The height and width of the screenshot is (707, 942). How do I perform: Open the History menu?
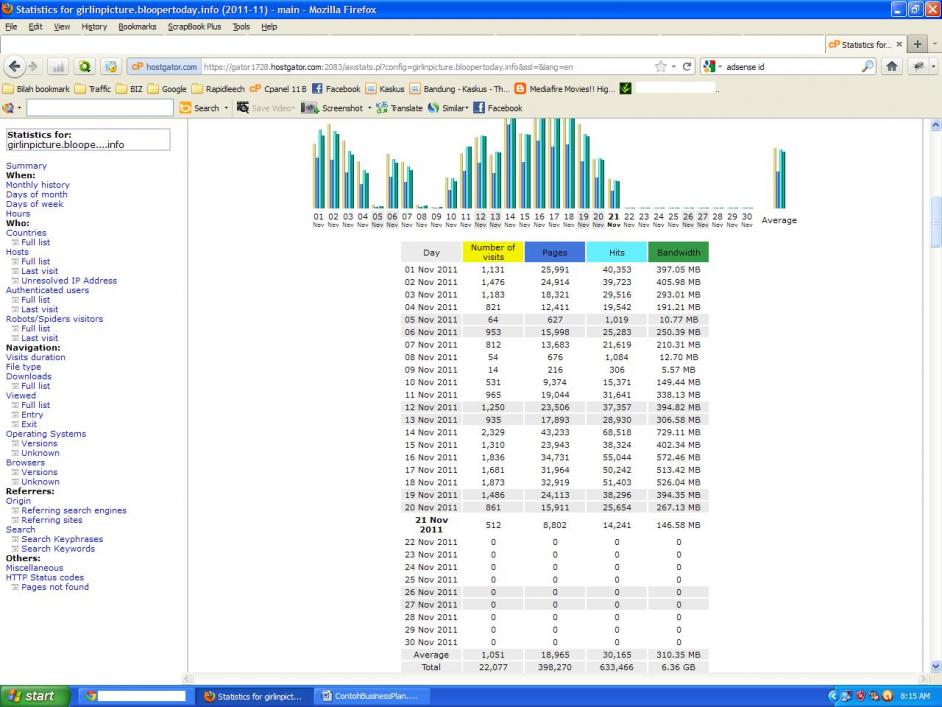[x=93, y=26]
